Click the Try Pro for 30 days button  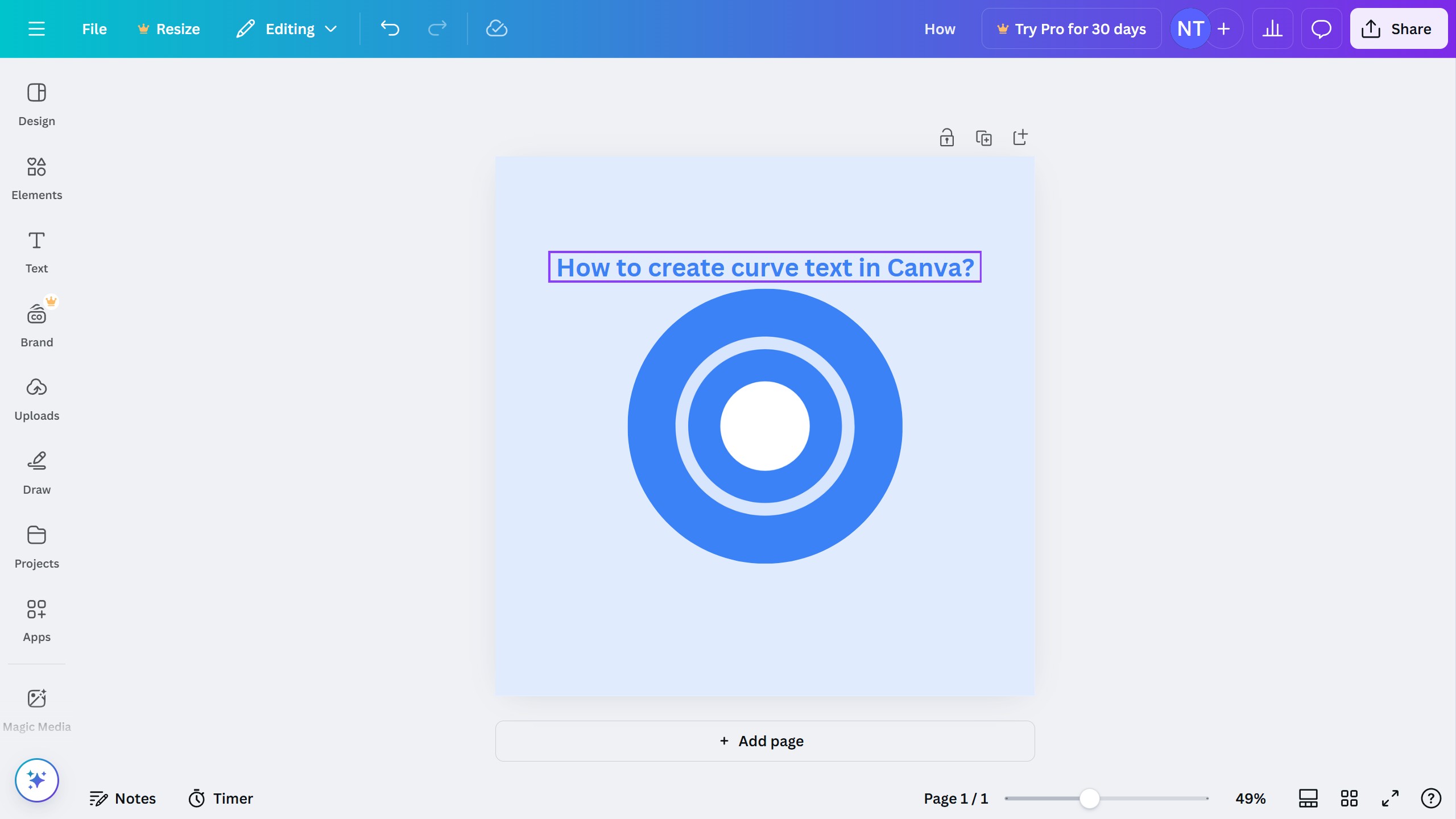(x=1072, y=28)
